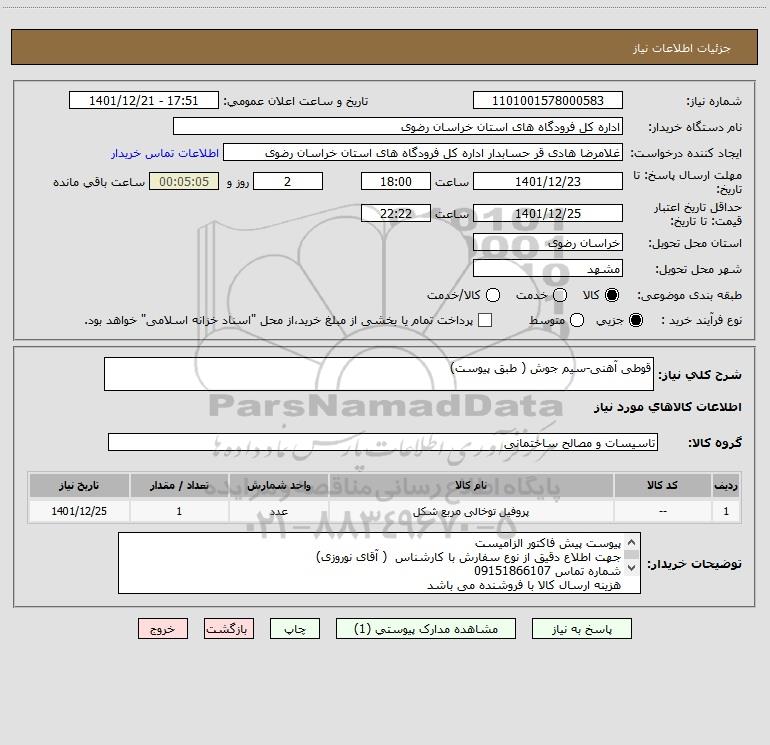Click the remaining time field 00:05:05
770x745 pixels.
click(x=184, y=181)
